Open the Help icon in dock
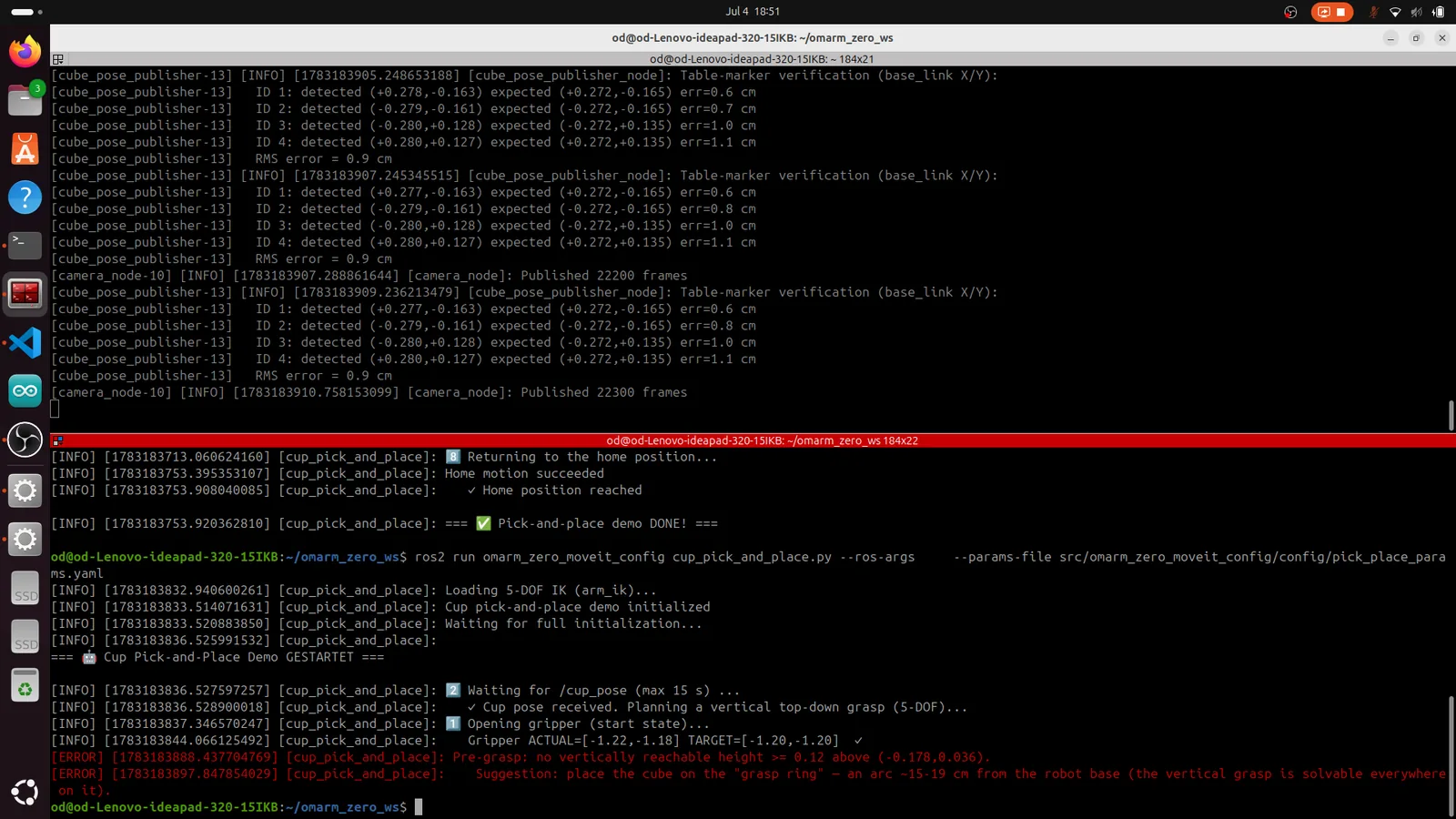1456x819 pixels. pyautogui.click(x=25, y=197)
